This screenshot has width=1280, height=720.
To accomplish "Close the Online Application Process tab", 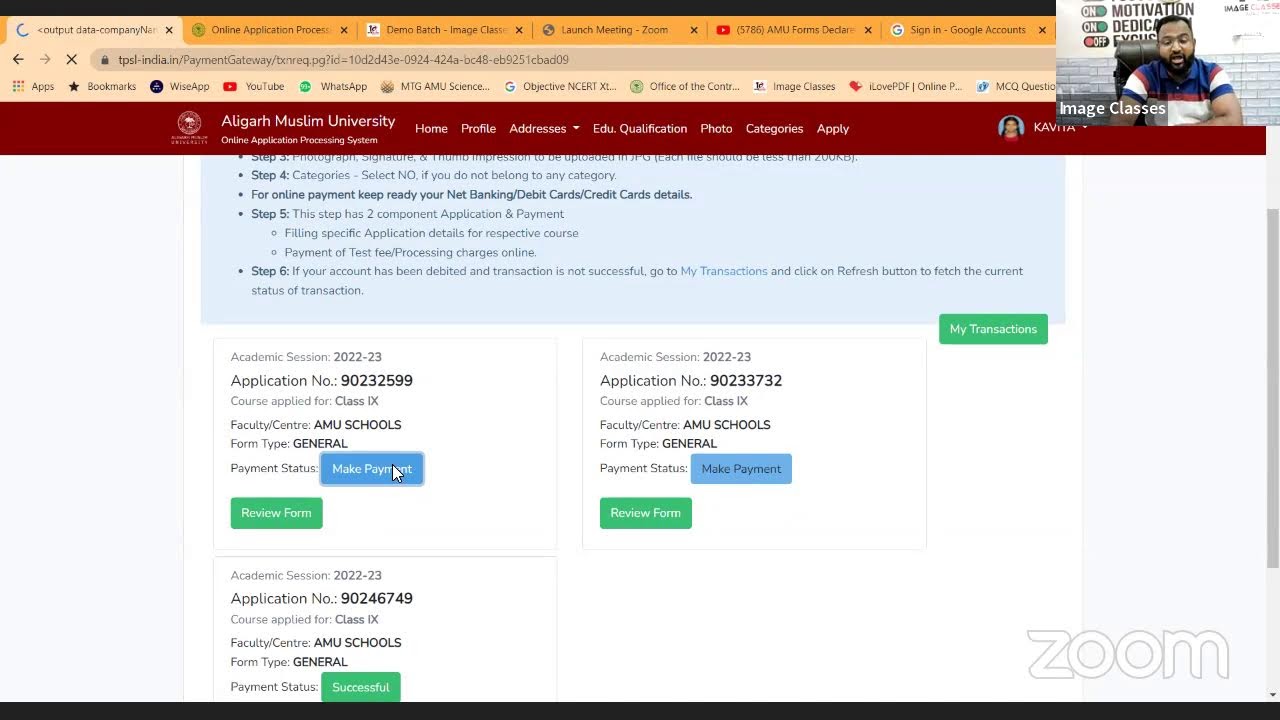I will pos(344,30).
